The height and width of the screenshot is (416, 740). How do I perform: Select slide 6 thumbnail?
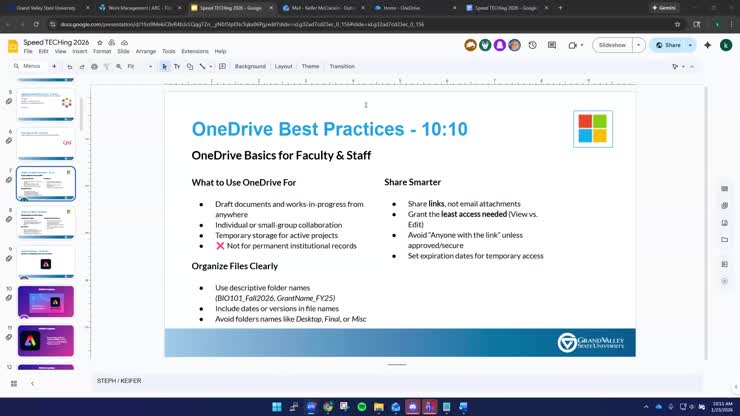click(46, 144)
